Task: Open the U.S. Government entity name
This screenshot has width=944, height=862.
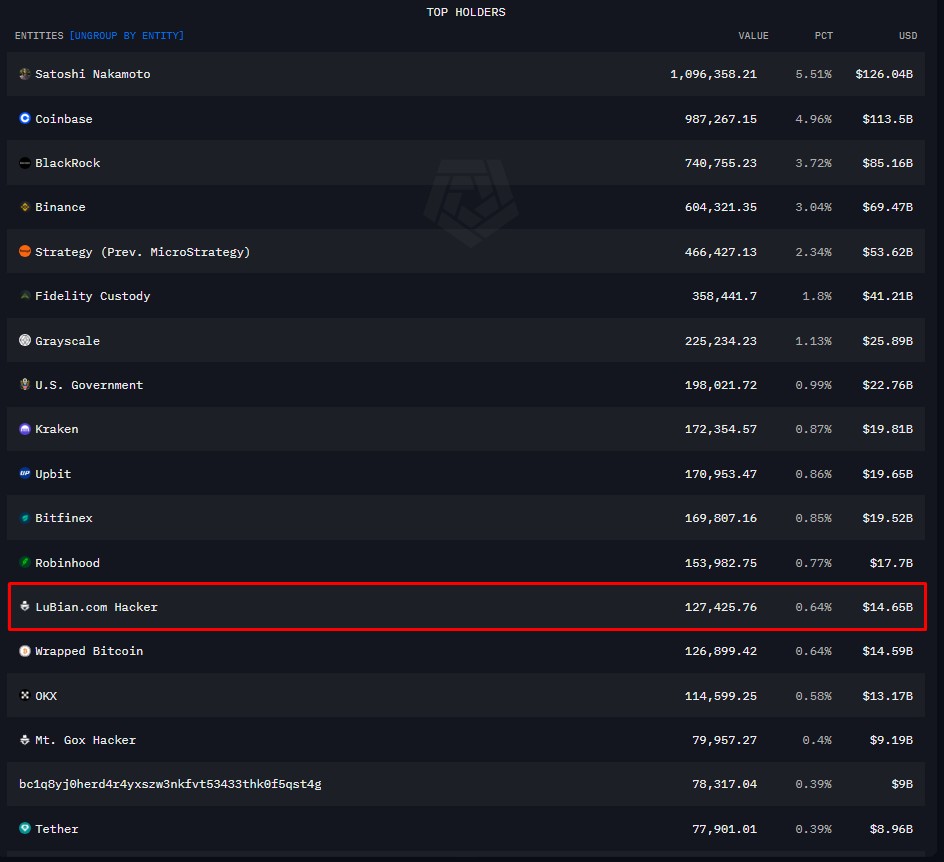Action: 89,385
